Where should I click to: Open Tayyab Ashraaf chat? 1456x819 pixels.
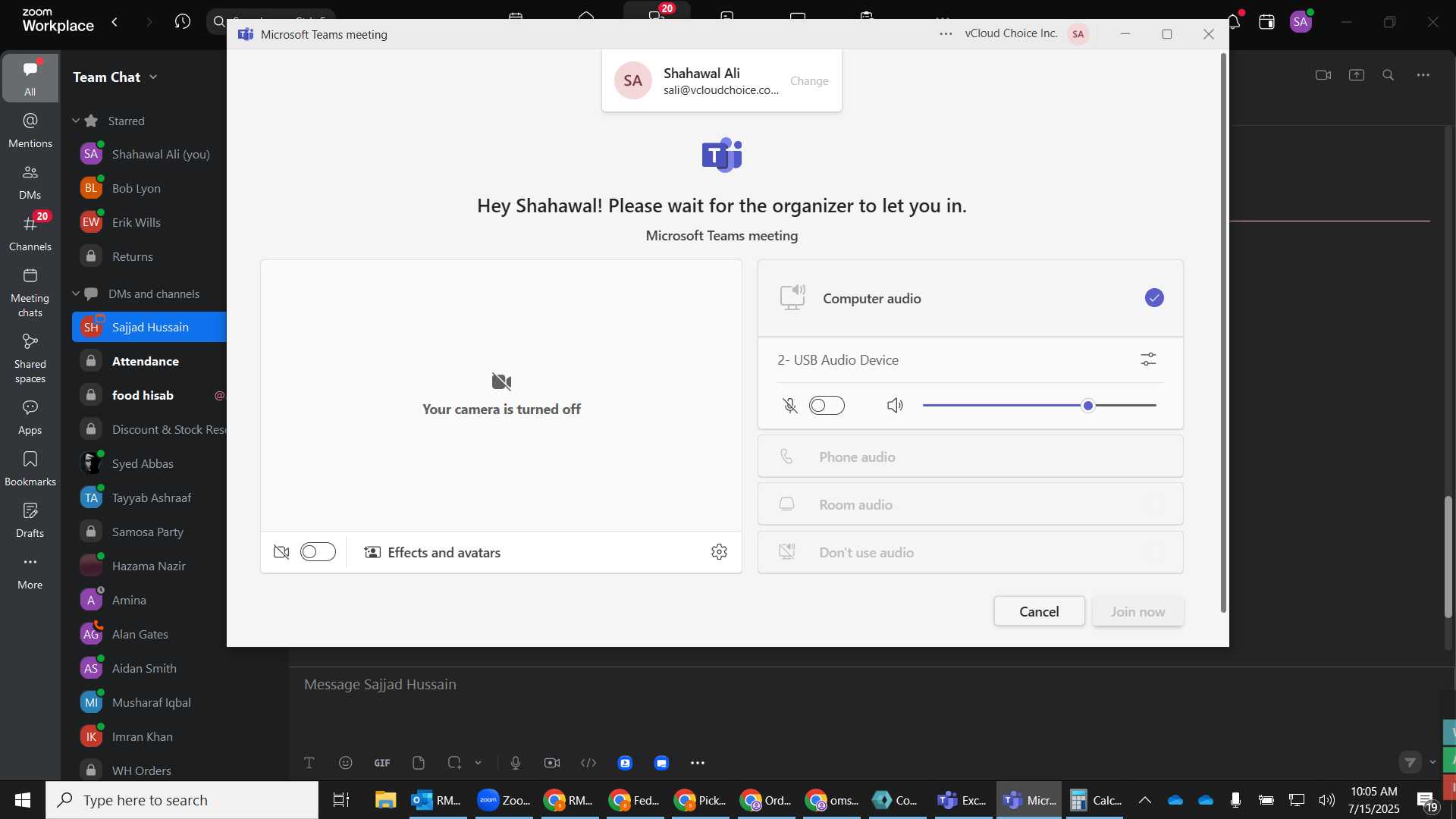[150, 497]
